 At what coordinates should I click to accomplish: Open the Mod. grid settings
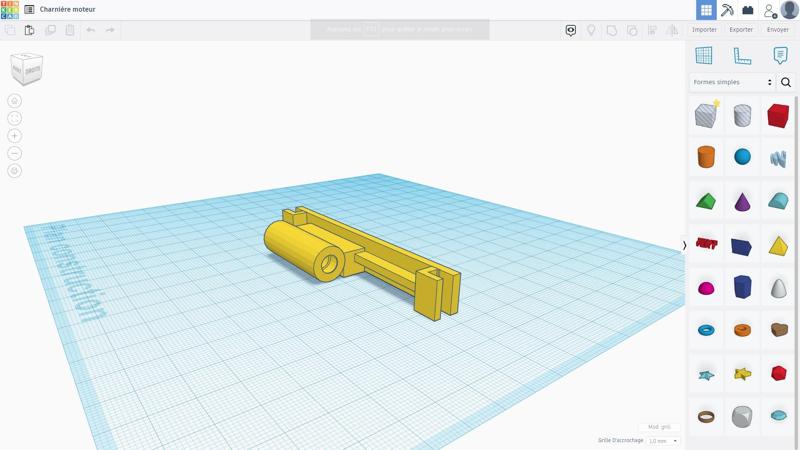(659, 427)
